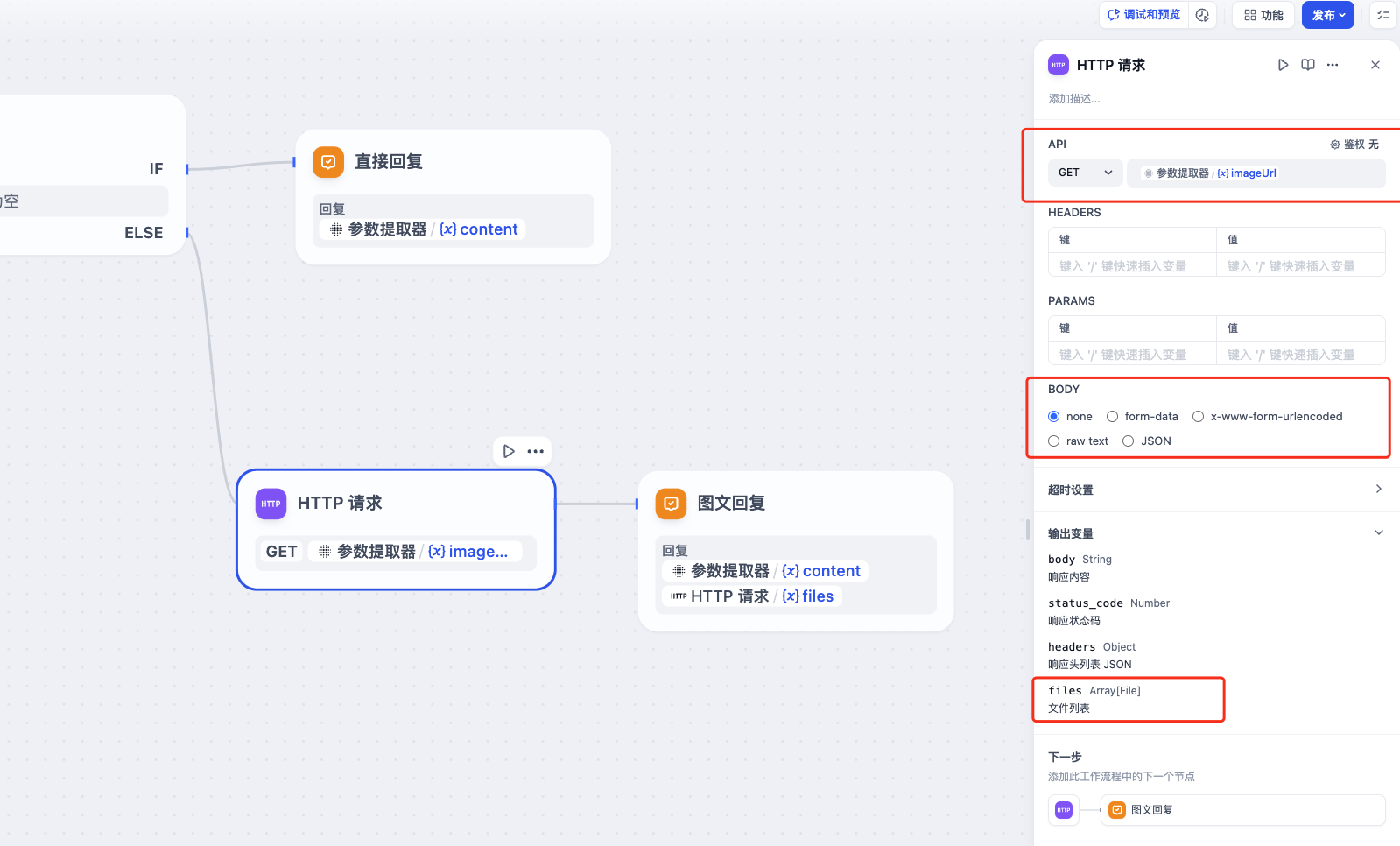Screen dimensions: 1400x846
Task: Click the first HEADERS key input field
Action: point(1131,266)
